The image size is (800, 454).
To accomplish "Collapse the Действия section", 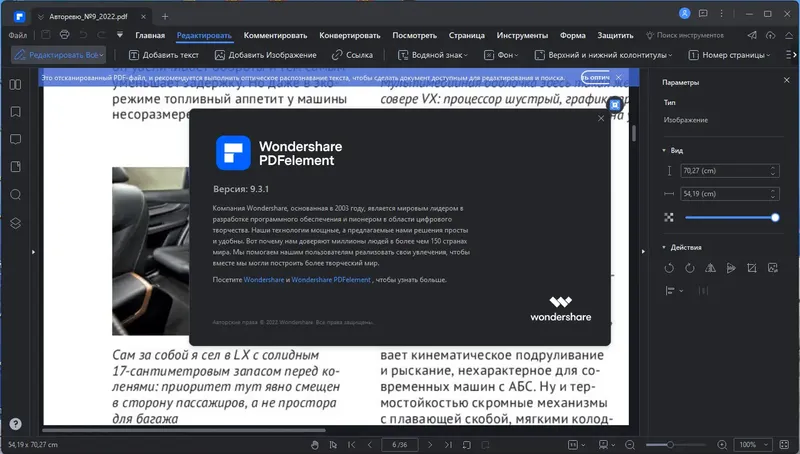I will (664, 247).
